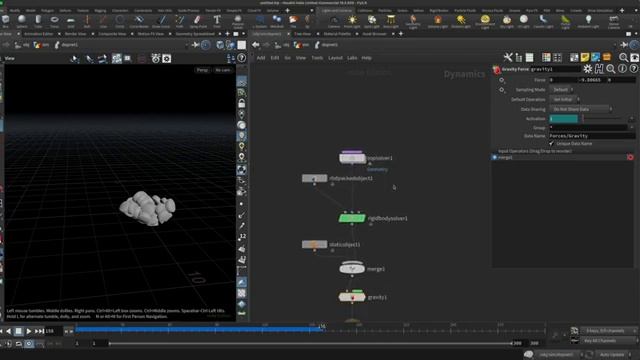Select the Sphere shelf tool
This screenshot has height=360, width=640.
(22, 21)
